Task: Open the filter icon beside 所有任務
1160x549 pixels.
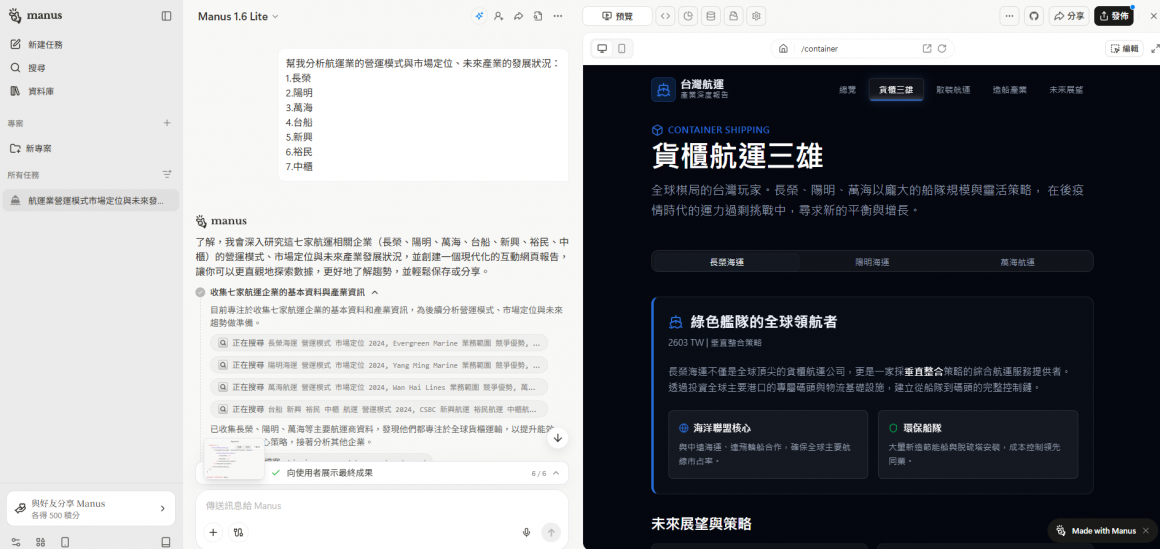Action: pyautogui.click(x=167, y=175)
